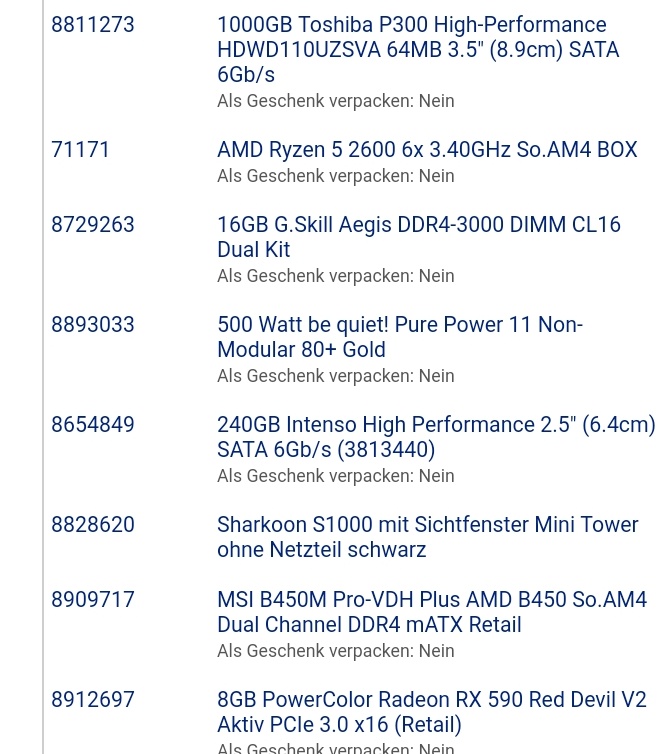Open MSI B450M Pro-VDH Plus link
Viewport: 669px width, 754px height.
432,612
